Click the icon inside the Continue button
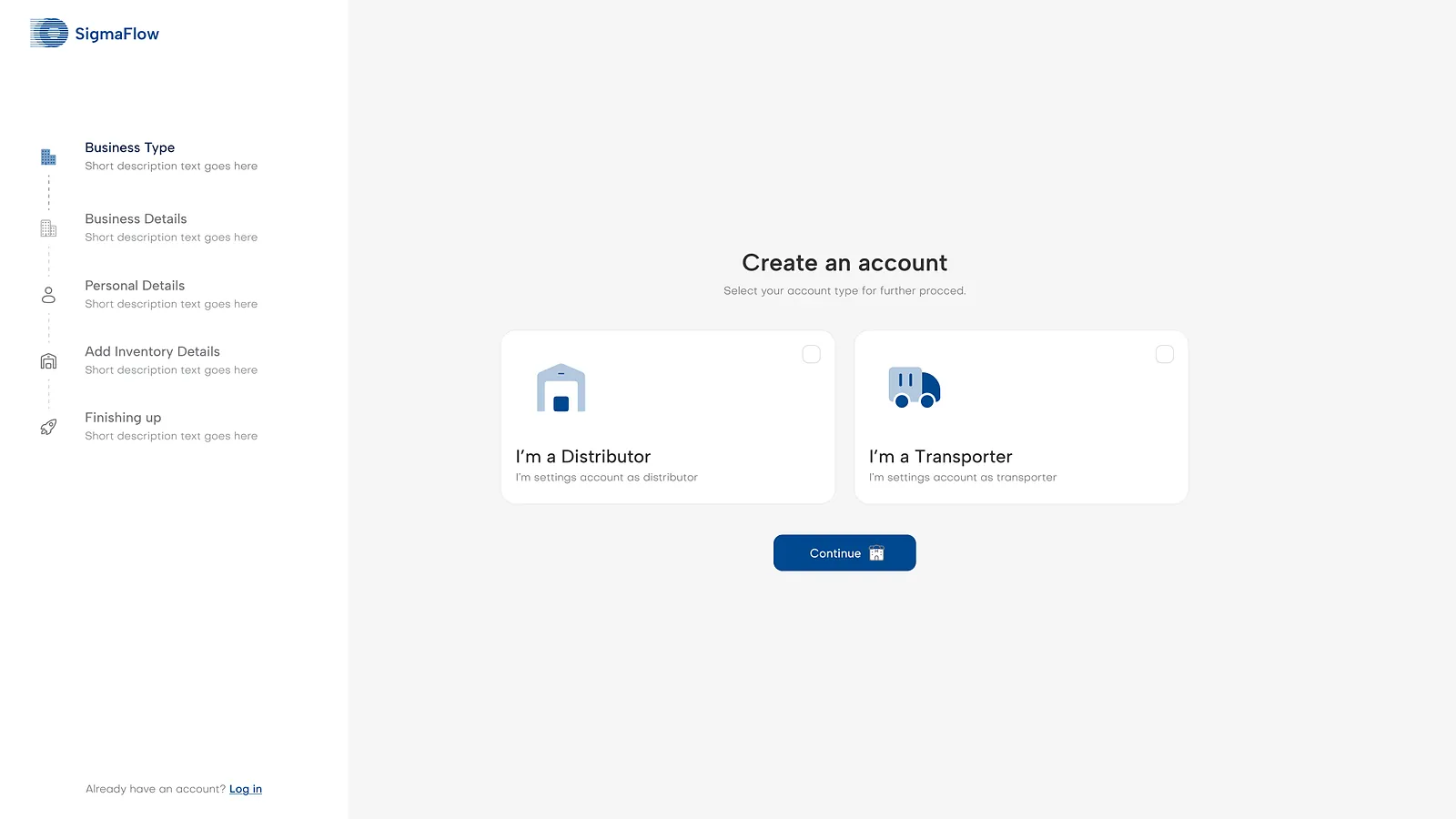The width and height of the screenshot is (1456, 819). [876, 553]
